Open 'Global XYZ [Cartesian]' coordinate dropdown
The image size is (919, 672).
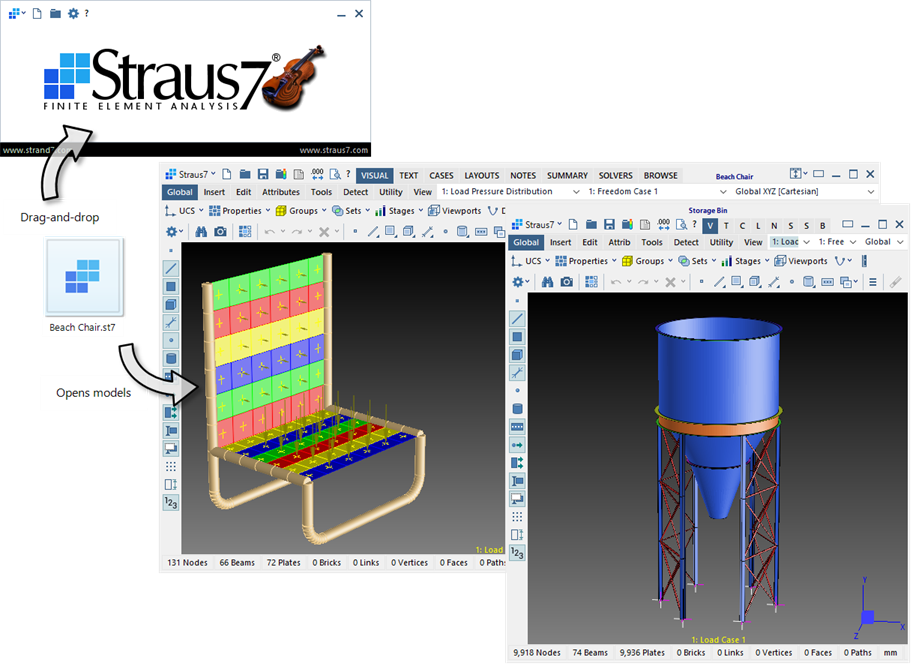click(x=804, y=192)
